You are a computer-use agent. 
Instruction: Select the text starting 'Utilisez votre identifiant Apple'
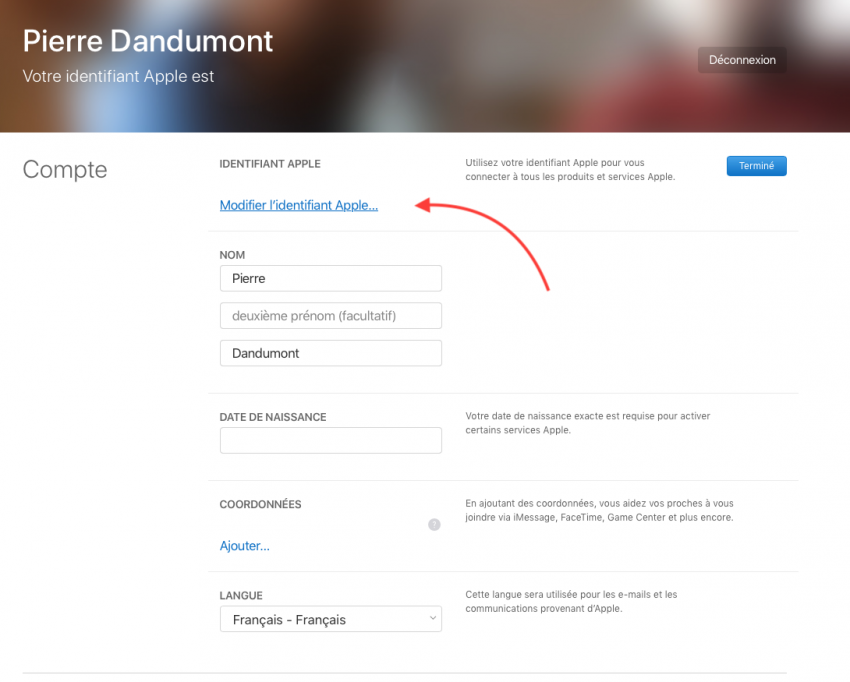570,170
